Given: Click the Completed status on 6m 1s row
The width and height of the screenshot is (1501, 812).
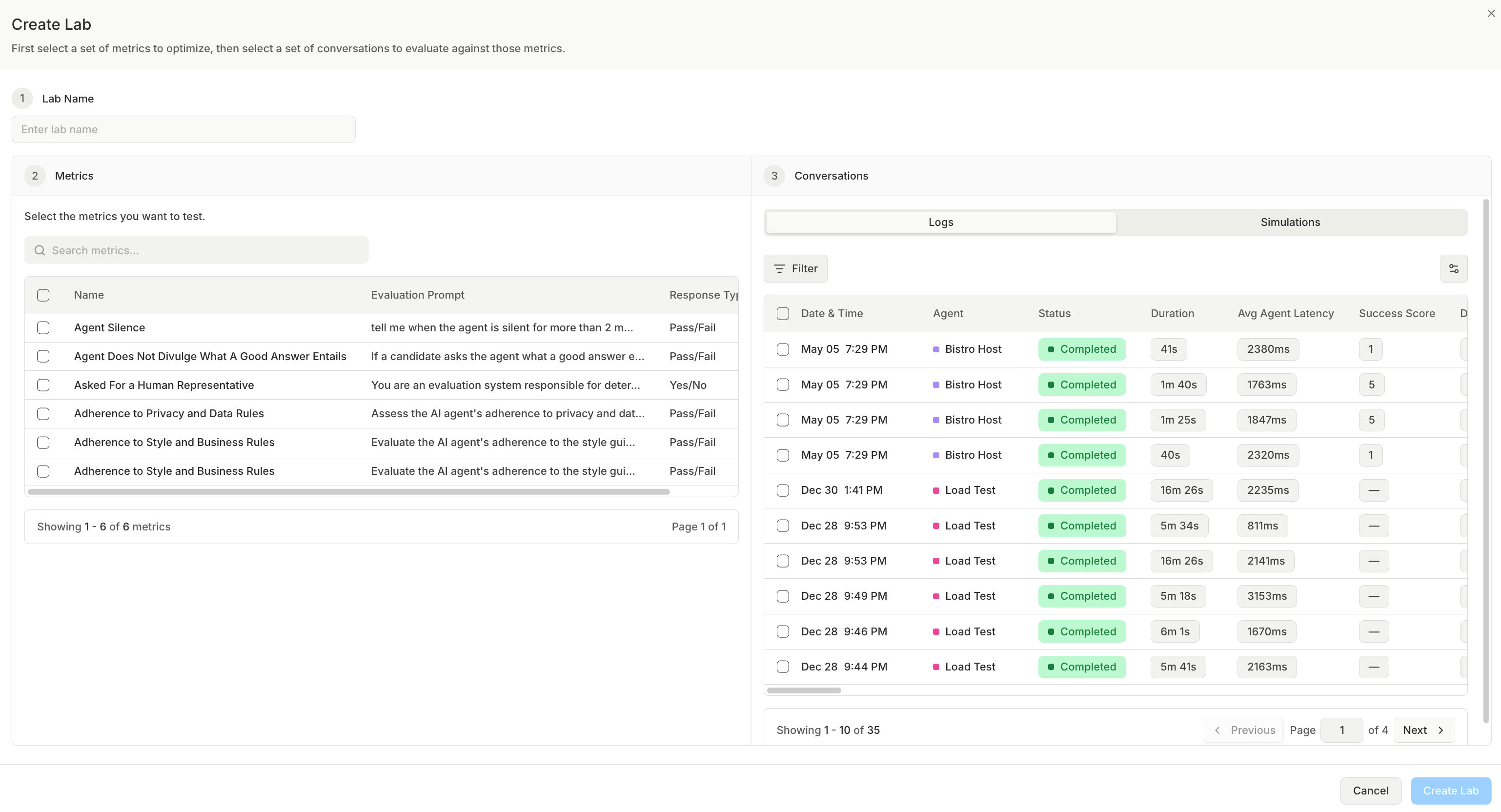Looking at the screenshot, I should (x=1081, y=632).
